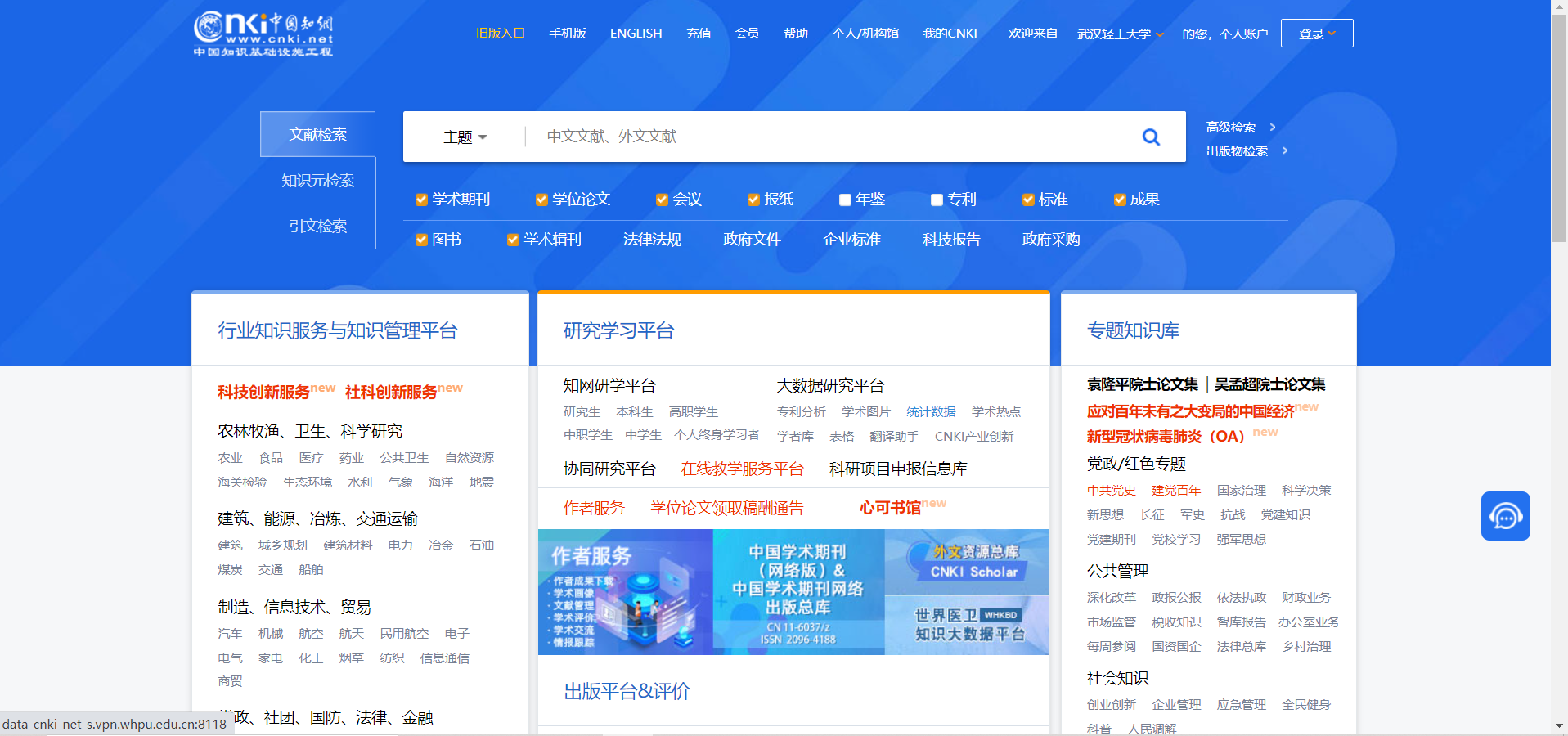Click the search magnifier icon
Viewport: 1568px width, 736px height.
(1152, 137)
